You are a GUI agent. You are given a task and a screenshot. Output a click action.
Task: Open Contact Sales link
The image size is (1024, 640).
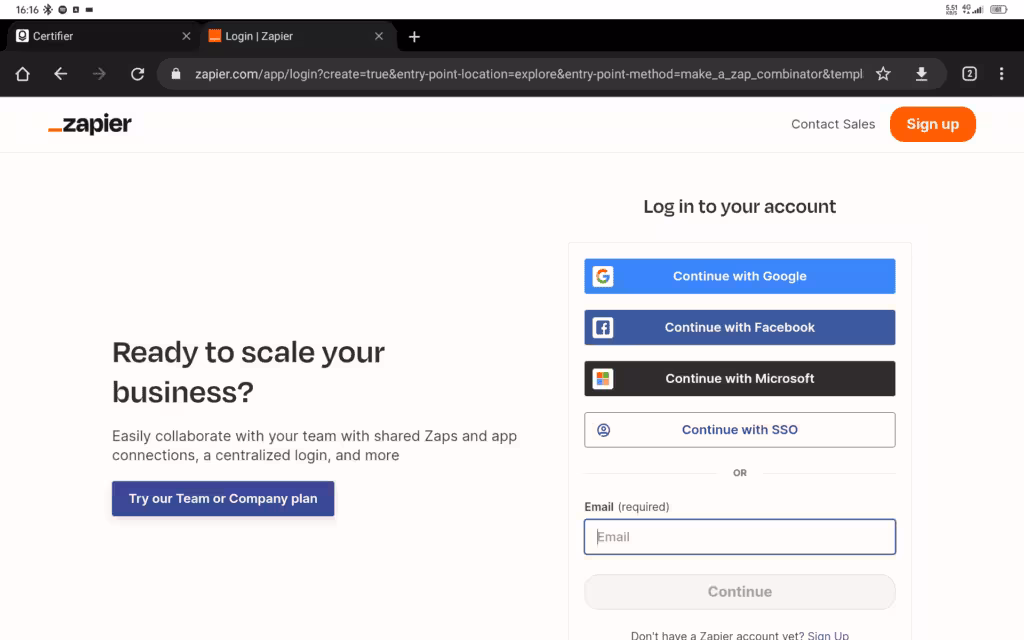(833, 124)
